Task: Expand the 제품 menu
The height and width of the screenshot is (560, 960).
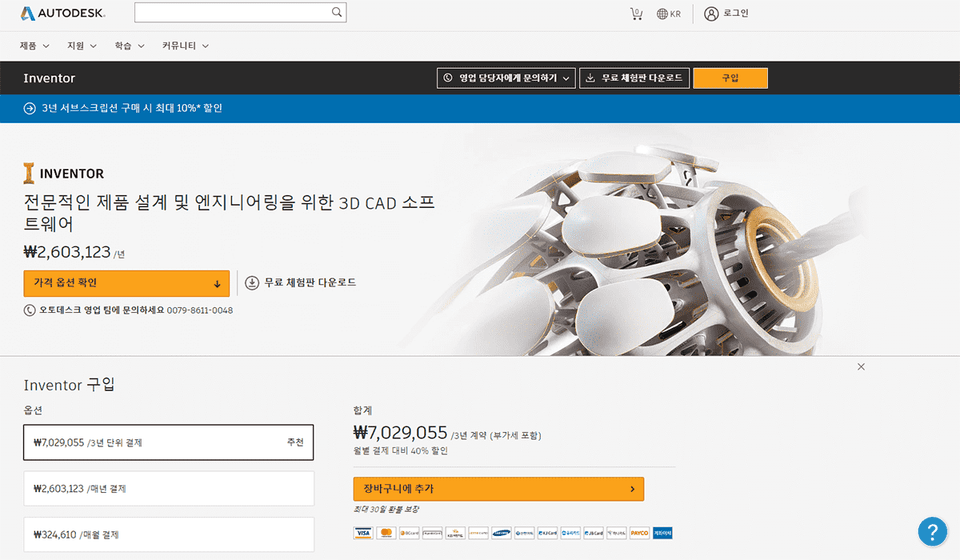Action: click(x=34, y=46)
